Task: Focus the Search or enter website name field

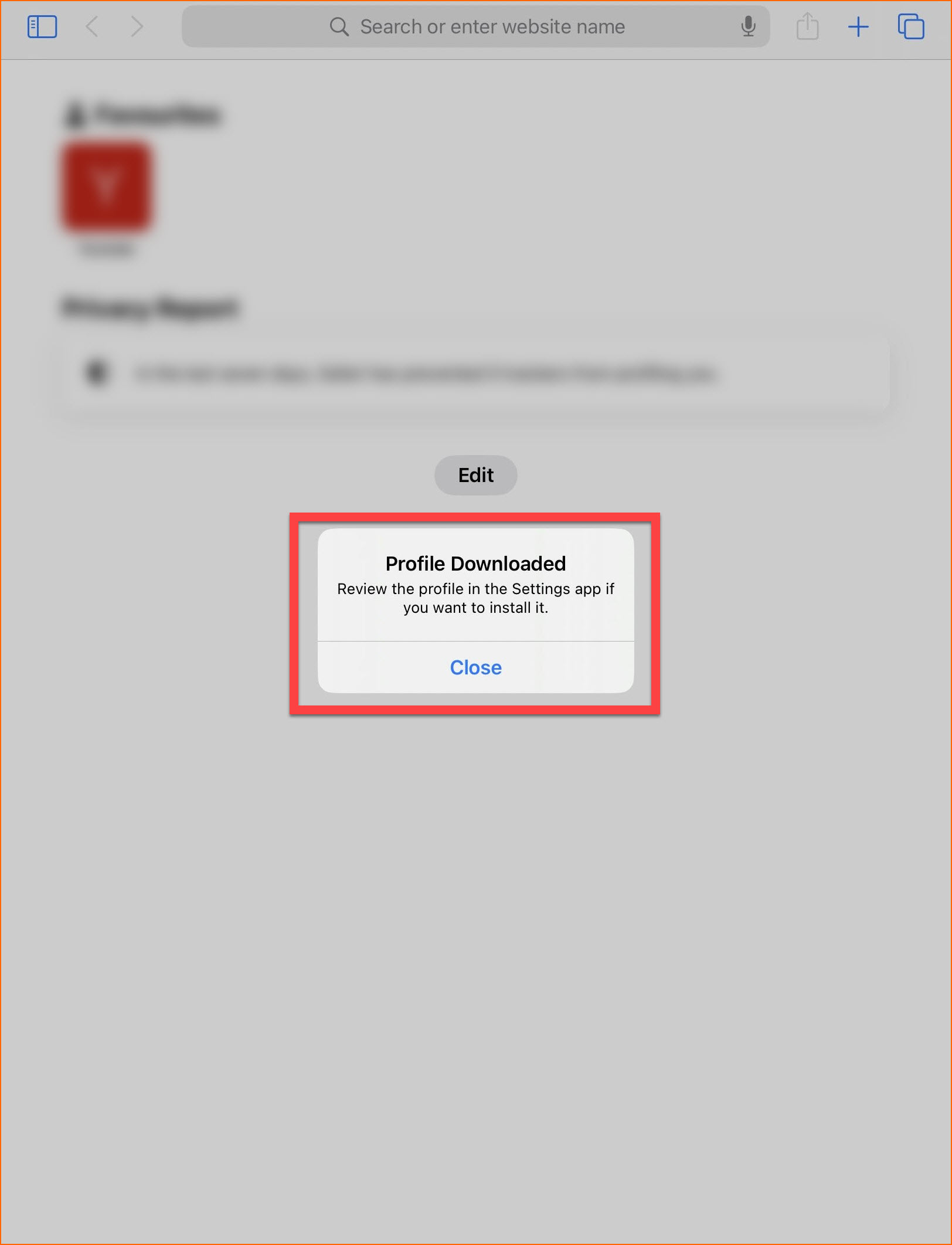Action: pyautogui.click(x=475, y=26)
